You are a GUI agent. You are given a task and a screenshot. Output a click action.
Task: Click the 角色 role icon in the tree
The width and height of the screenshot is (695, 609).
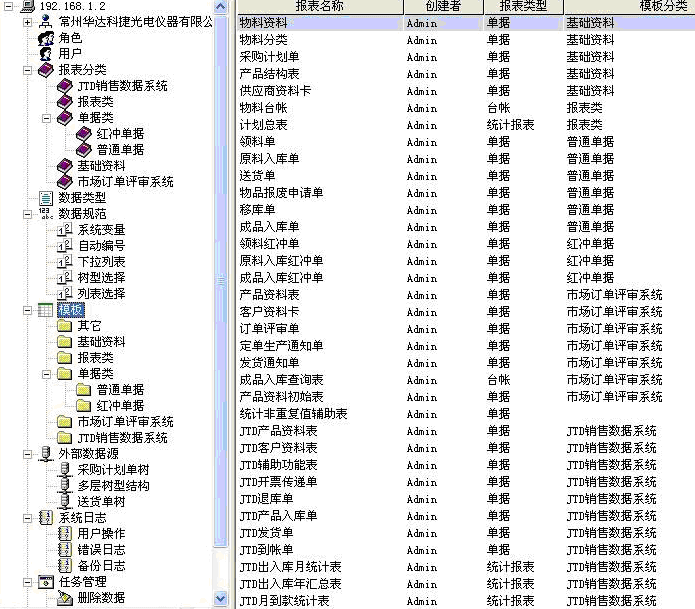tap(45, 38)
